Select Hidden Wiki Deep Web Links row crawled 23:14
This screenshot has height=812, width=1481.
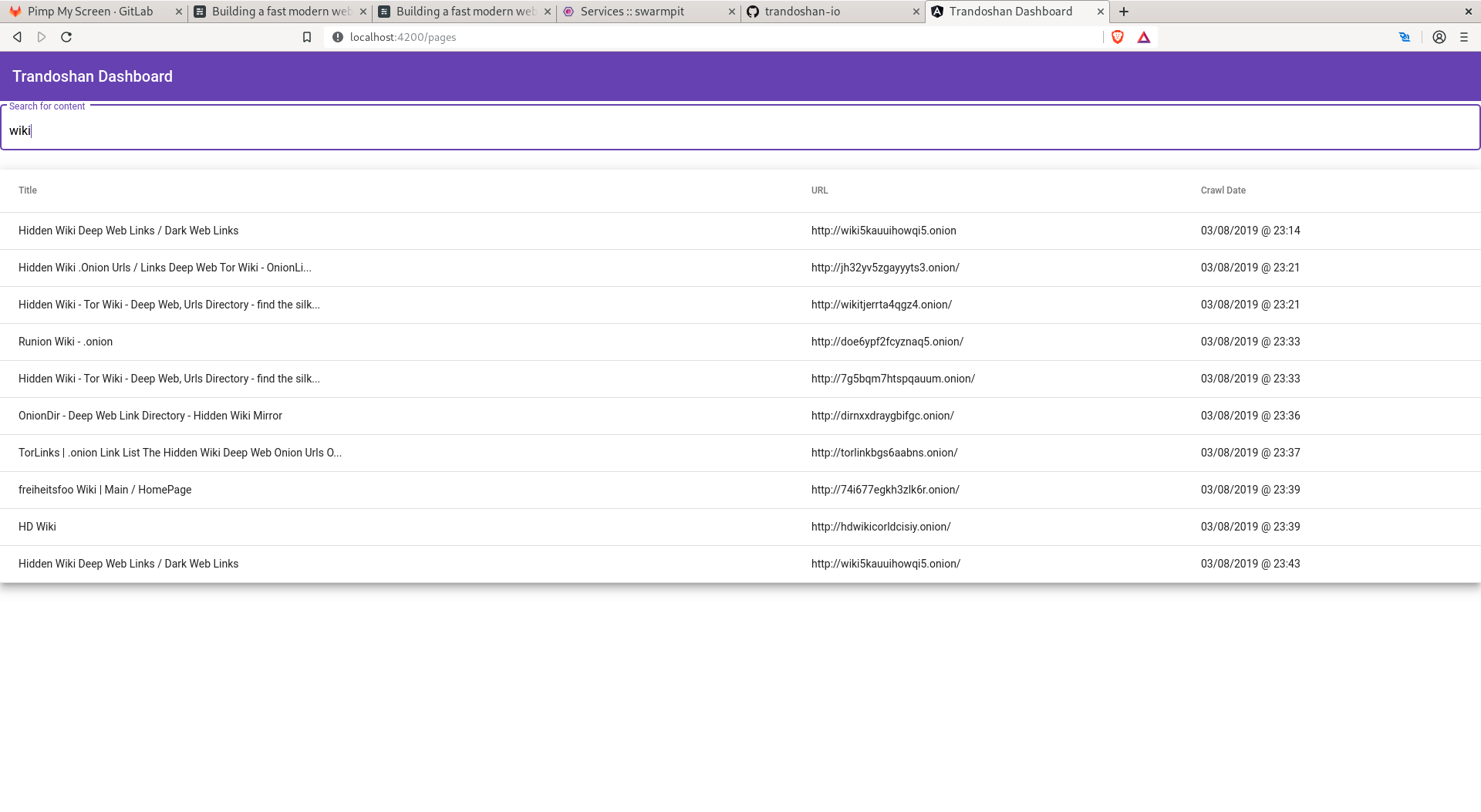[x=740, y=231]
